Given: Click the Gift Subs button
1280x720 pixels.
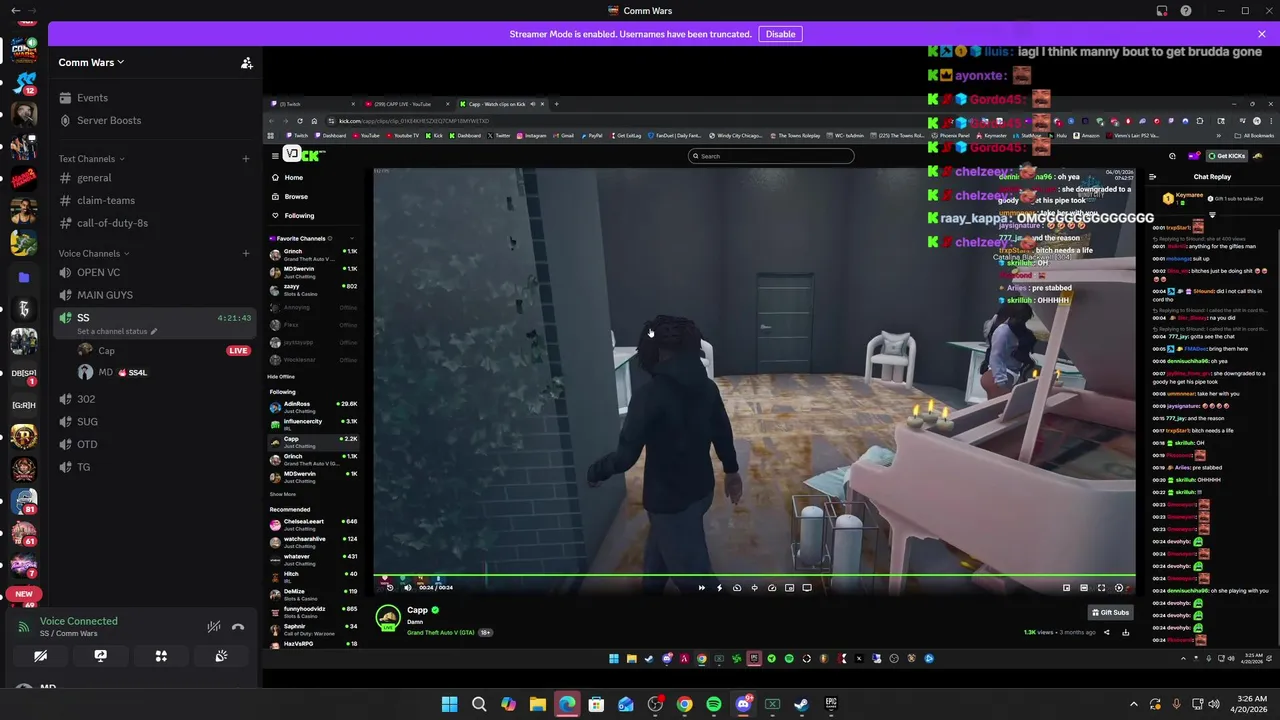Looking at the screenshot, I should 1110,612.
